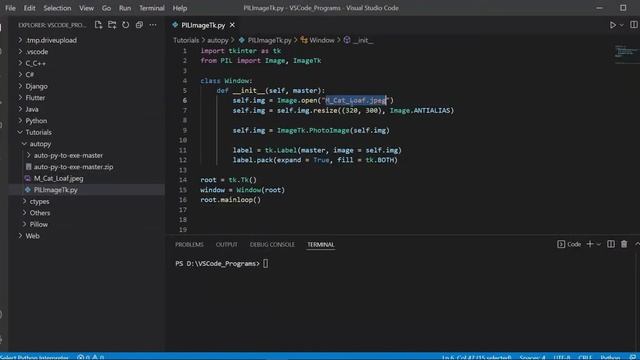Switch to the DEBUG CONSOLE tab

272,244
